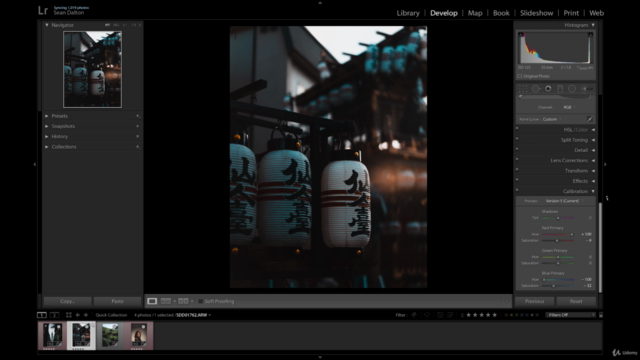Open the Filters Off dropdown
The image size is (640, 360).
570,315
